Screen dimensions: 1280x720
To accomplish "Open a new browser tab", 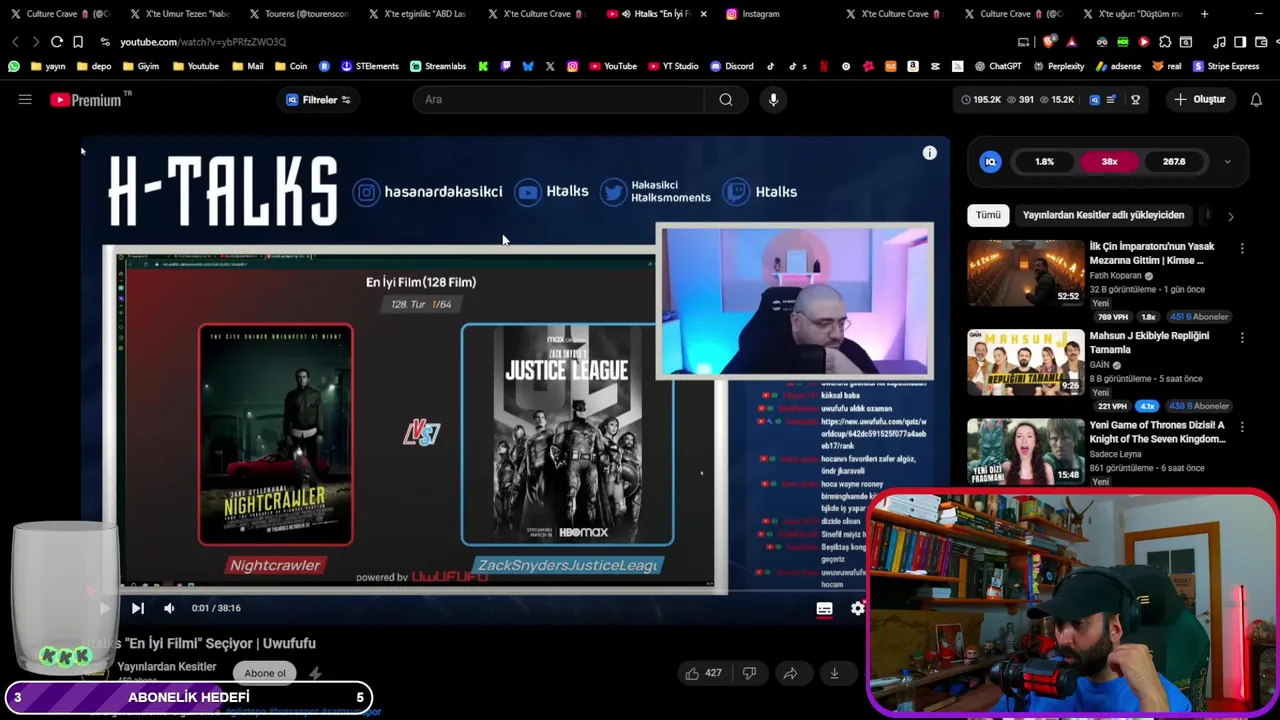I will point(1204,14).
